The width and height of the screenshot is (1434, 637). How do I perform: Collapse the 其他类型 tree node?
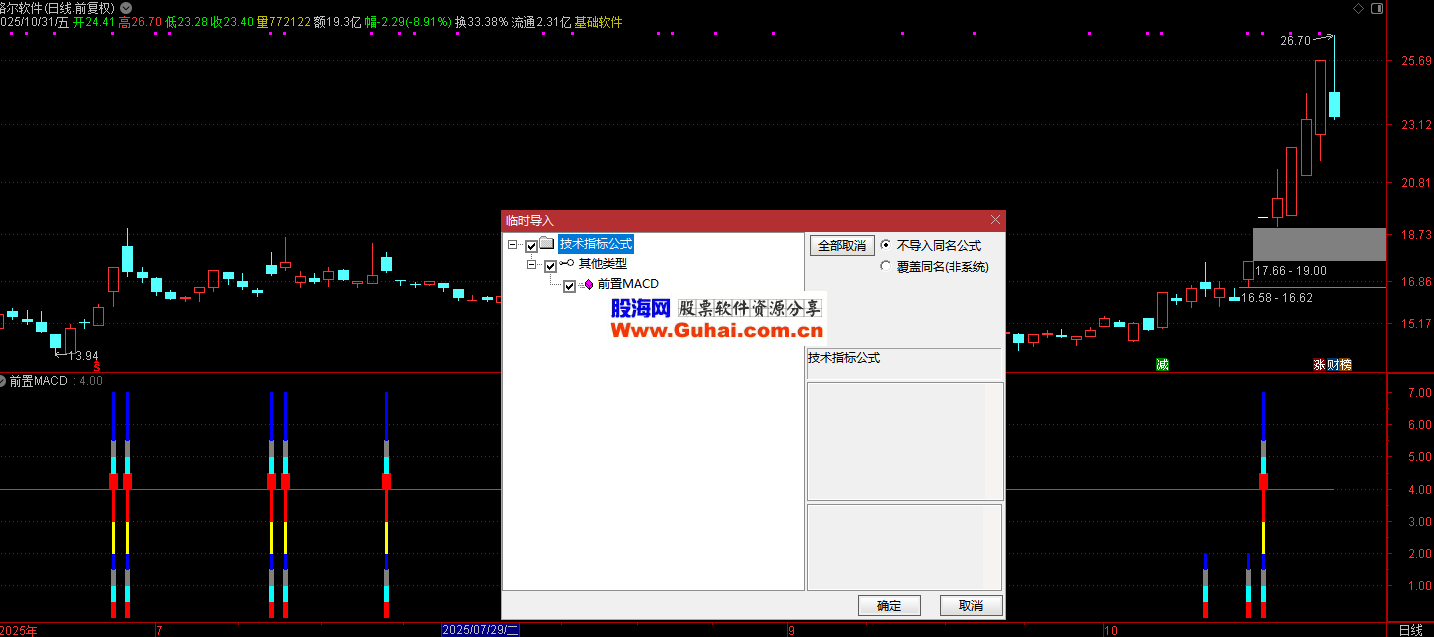tap(531, 265)
